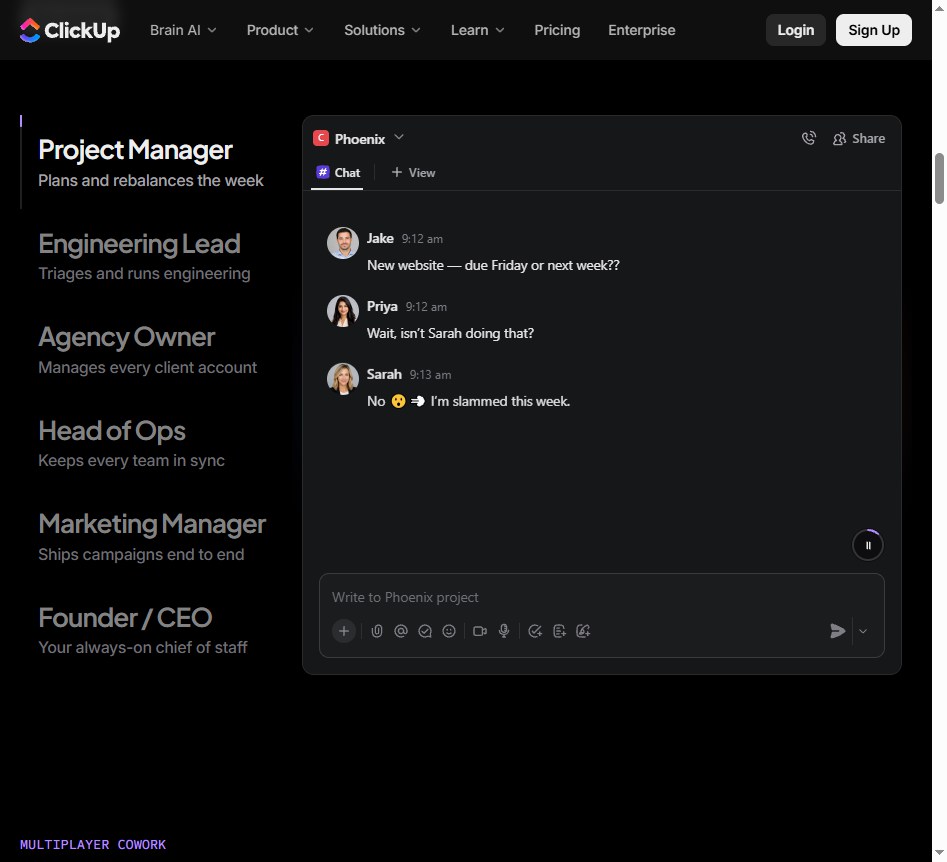The width and height of the screenshot is (947, 862).
Task: Click the Login button
Action: (x=795, y=30)
